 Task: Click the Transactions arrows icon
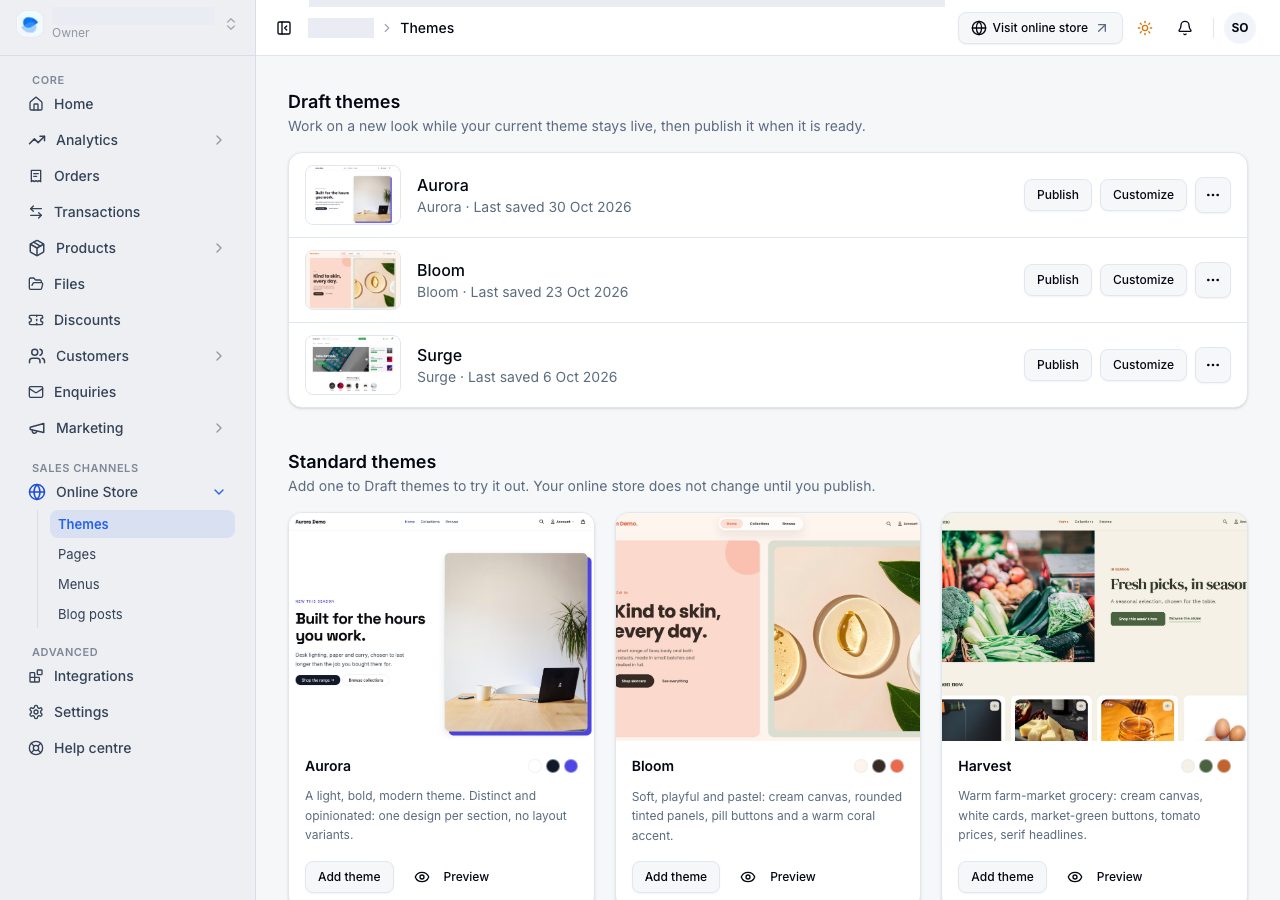[37, 212]
